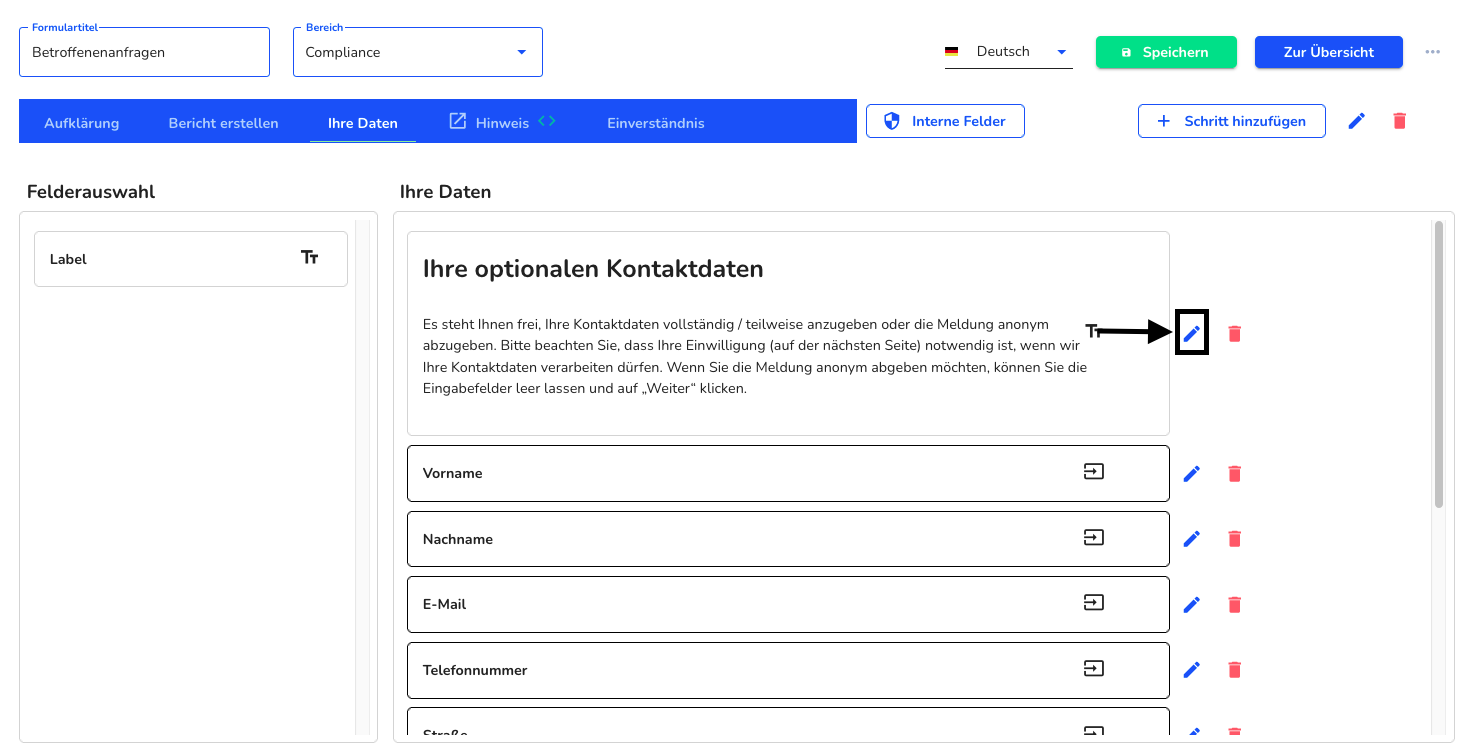Edit the Telefonnummer field

tap(1191, 670)
